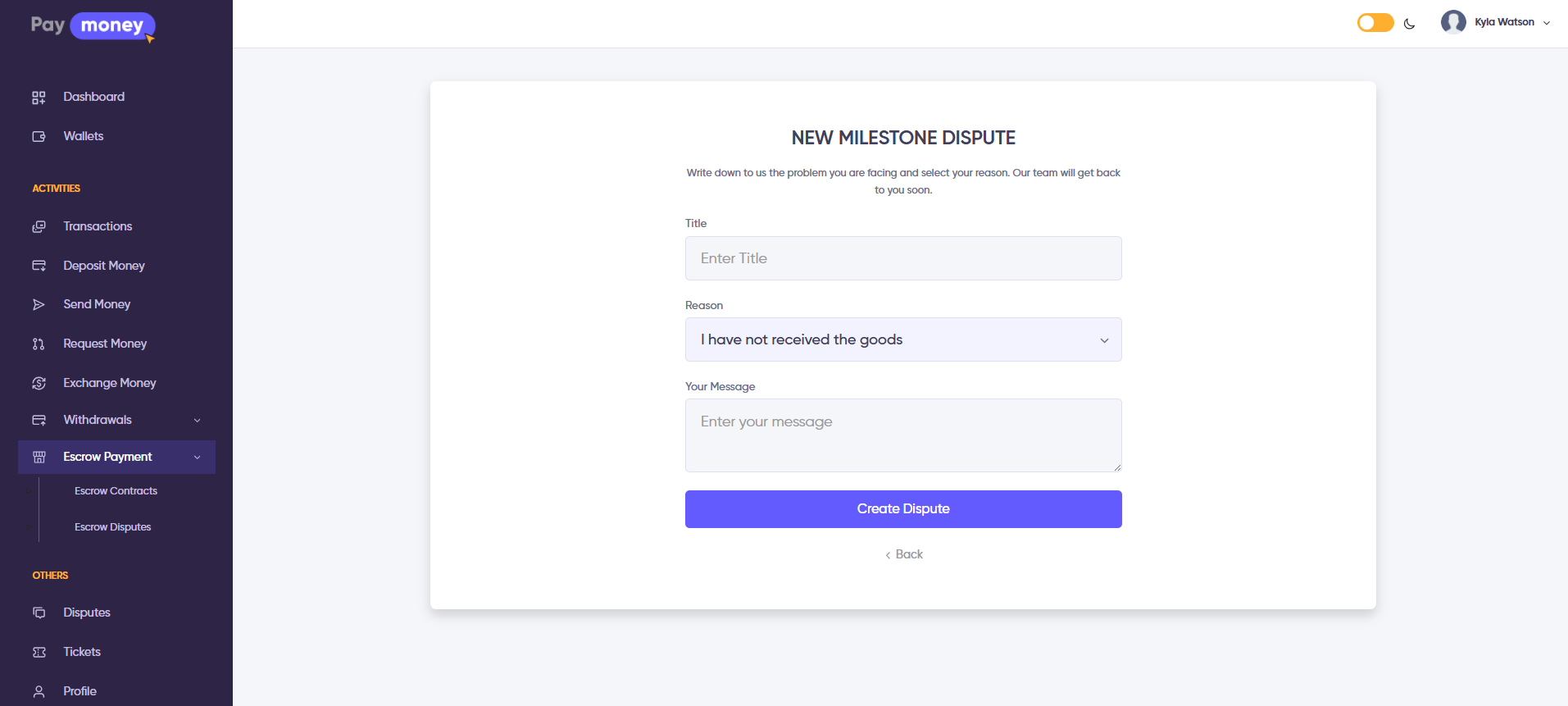Click the Dashboard grid icon

pyautogui.click(x=39, y=98)
